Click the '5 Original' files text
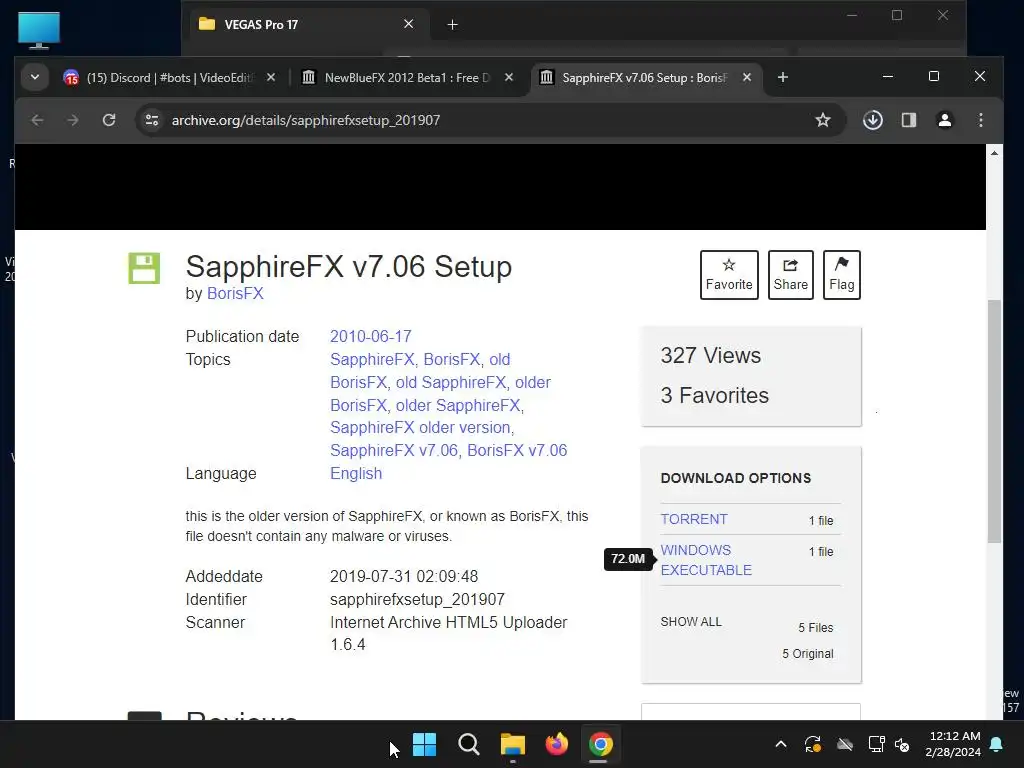Image resolution: width=1024 pixels, height=768 pixels. click(808, 654)
